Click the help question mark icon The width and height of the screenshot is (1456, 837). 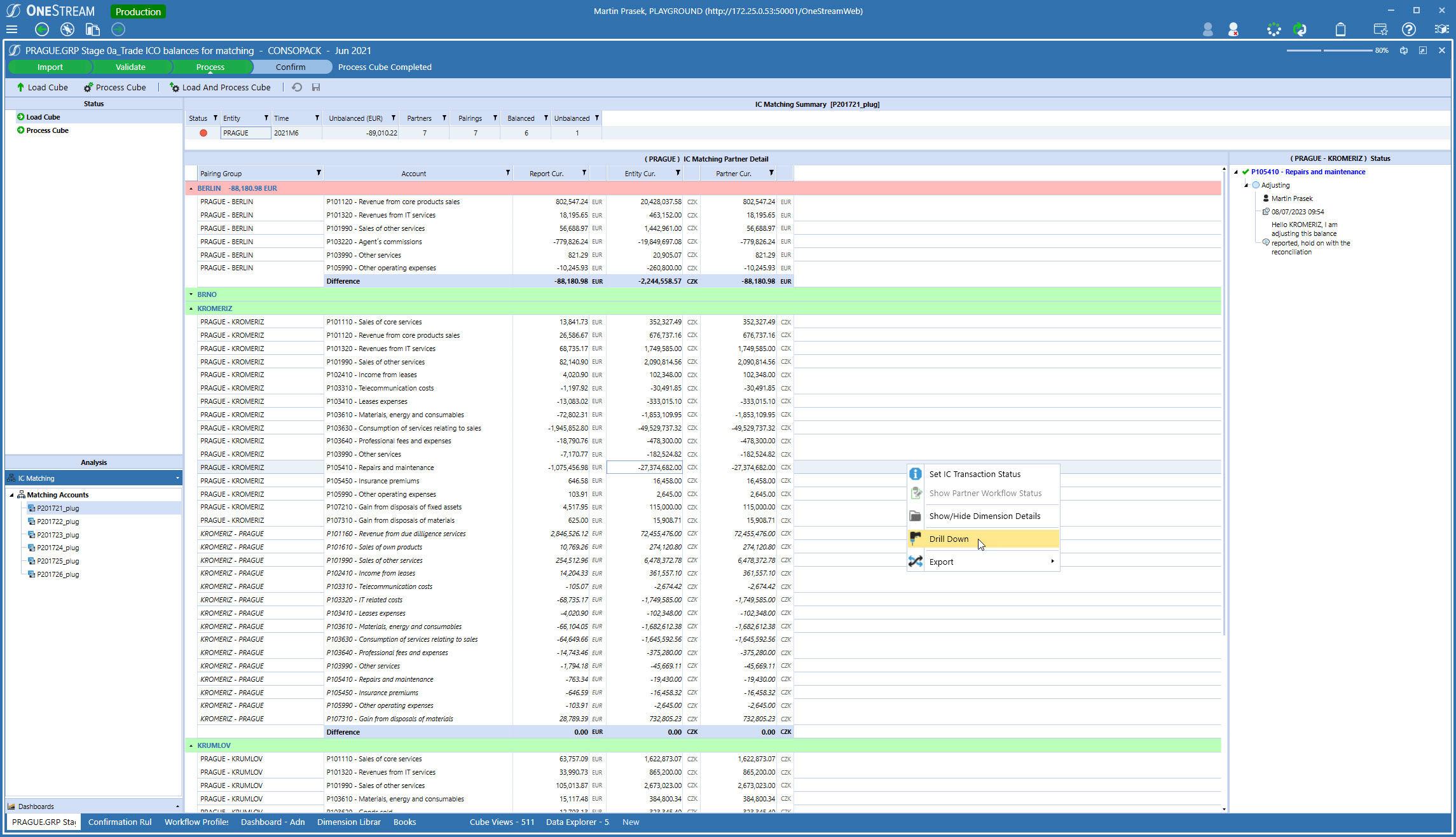(1409, 29)
